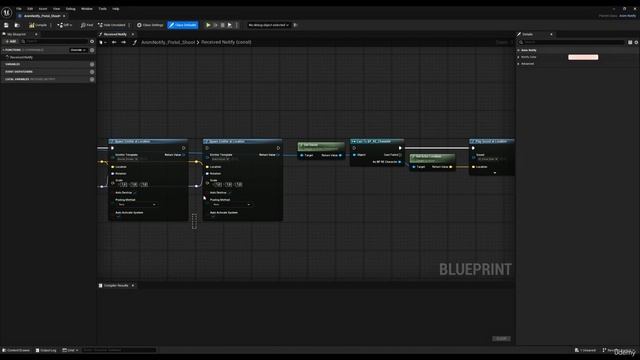
Task: Open the Window menu
Action: [87, 9]
